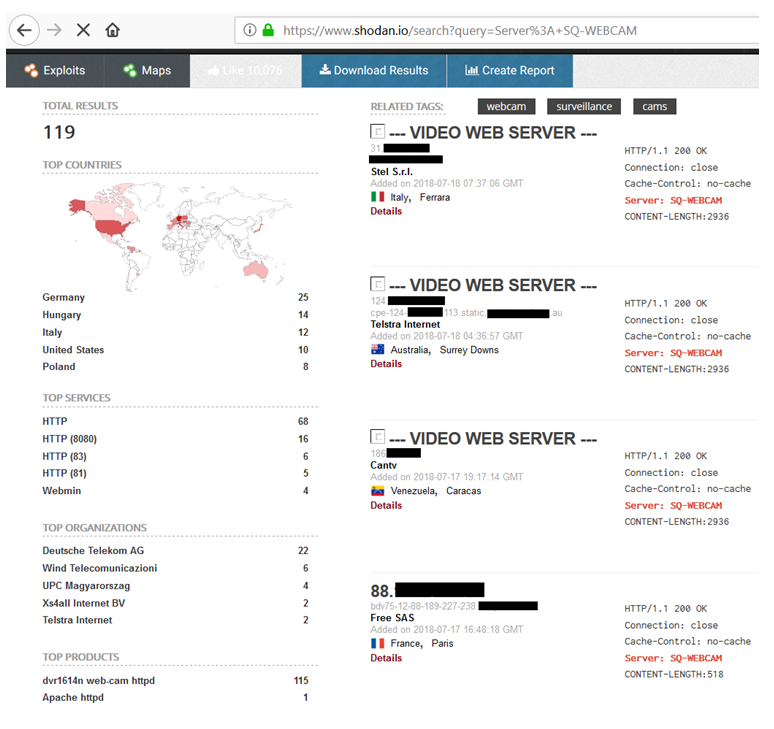Click Create Report button
Viewport: 774px width, 729px height.
click(510, 71)
